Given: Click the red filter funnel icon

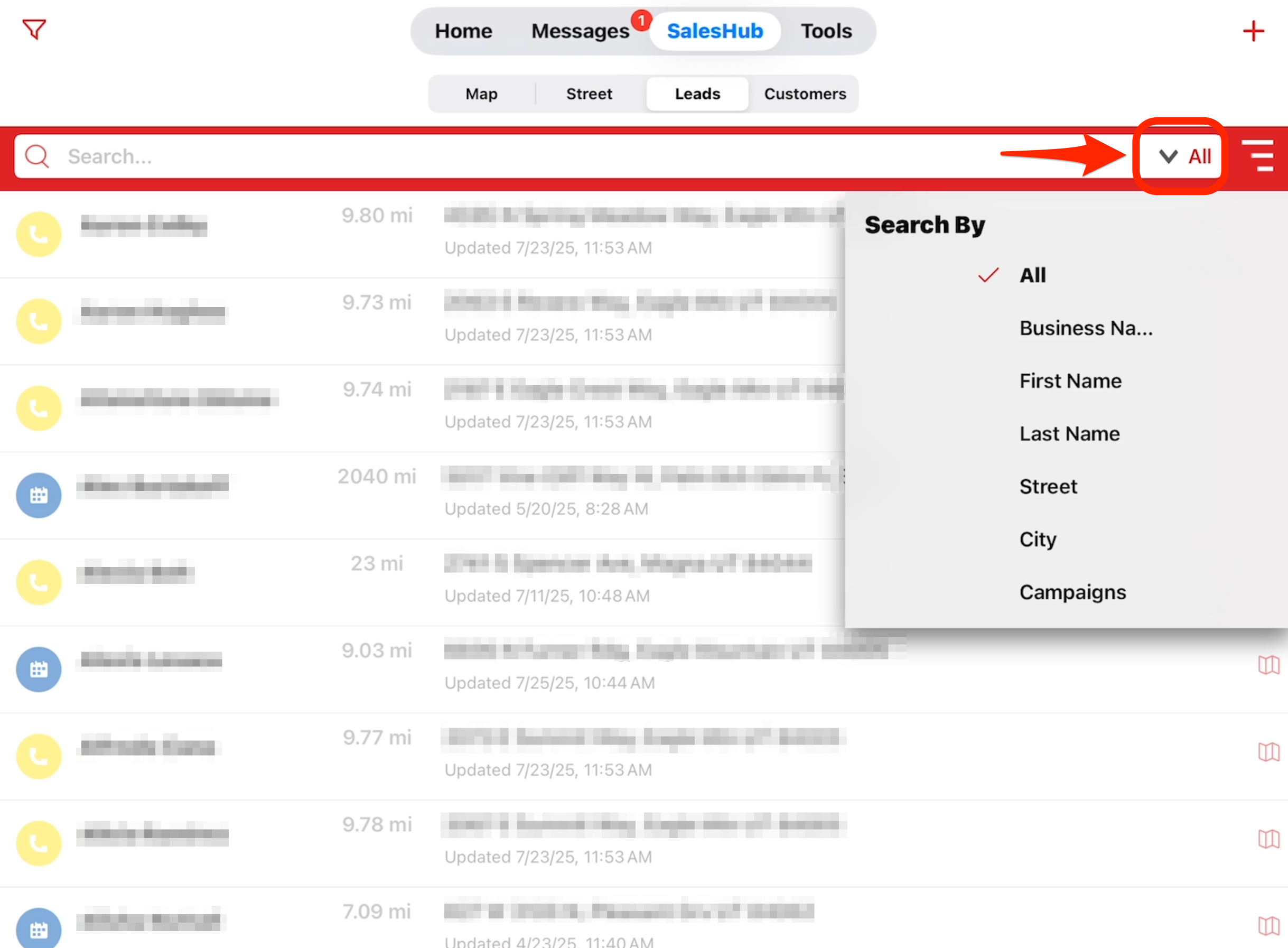Looking at the screenshot, I should pyautogui.click(x=34, y=29).
